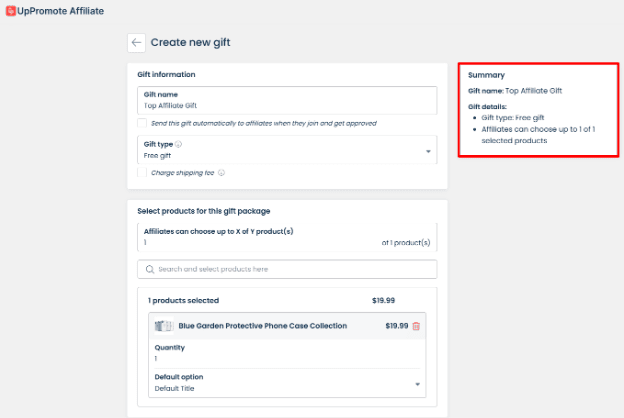The image size is (624, 418).
Task: Check the Charge shipping fee box
Action: point(142,172)
